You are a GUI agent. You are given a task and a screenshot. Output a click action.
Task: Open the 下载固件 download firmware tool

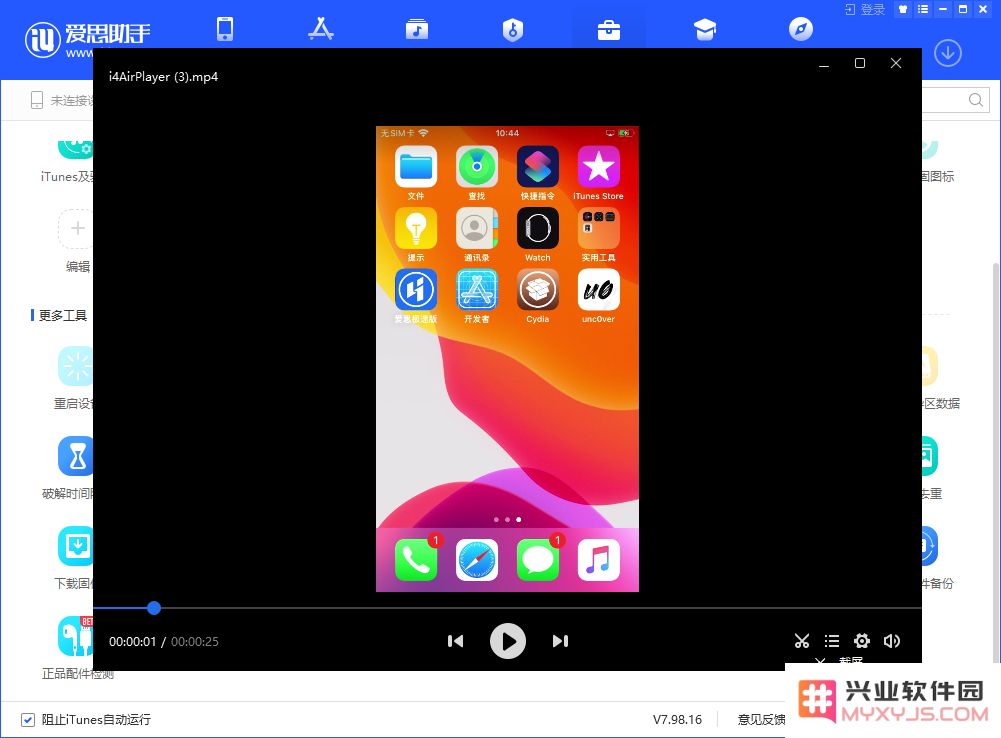[75, 546]
